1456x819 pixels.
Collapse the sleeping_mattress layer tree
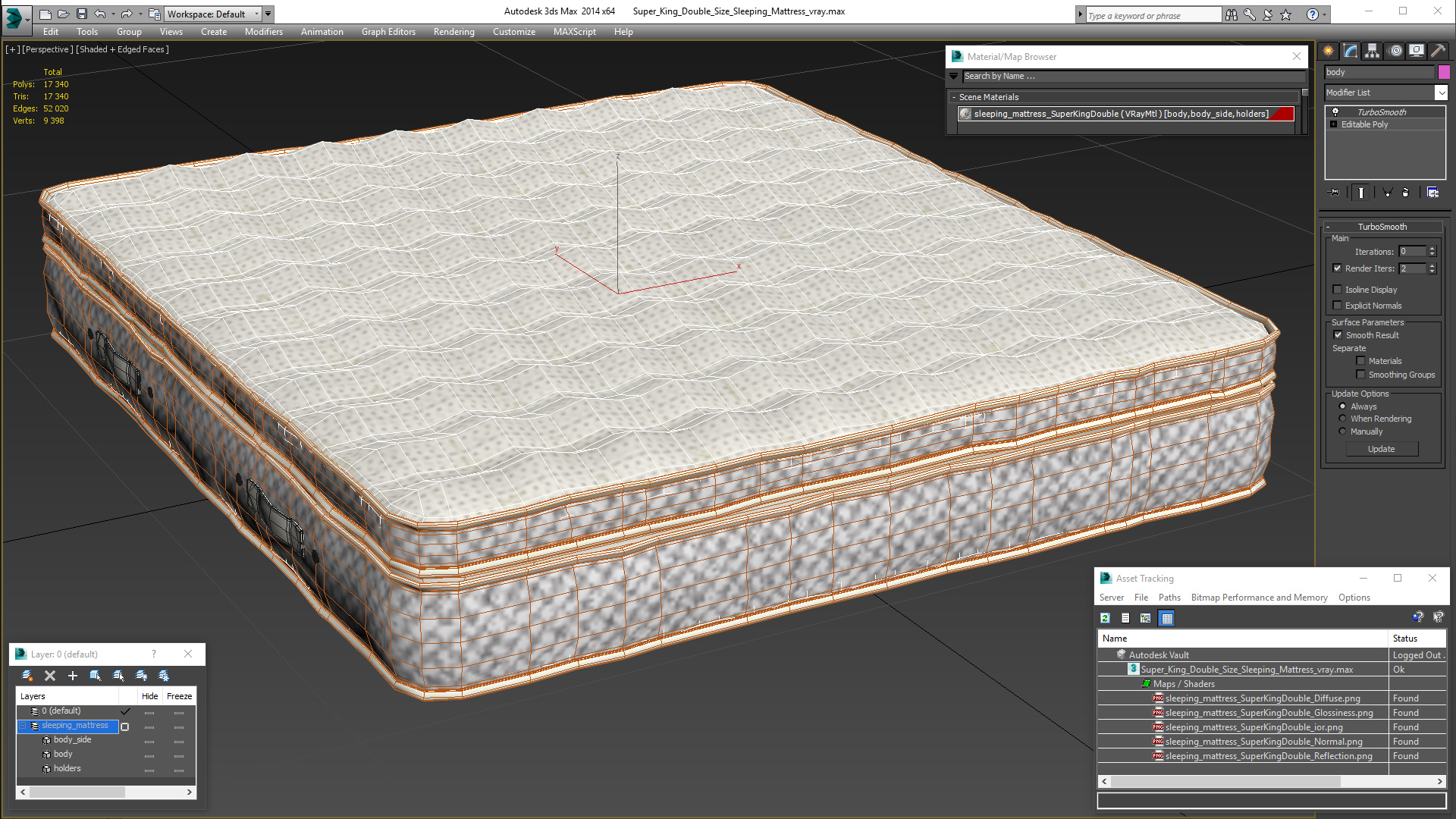tap(23, 726)
